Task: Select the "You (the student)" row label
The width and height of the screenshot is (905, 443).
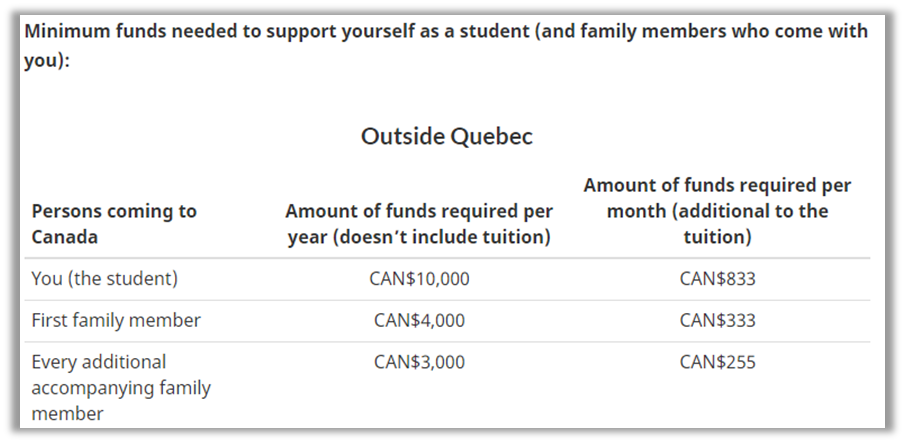Action: tap(105, 279)
